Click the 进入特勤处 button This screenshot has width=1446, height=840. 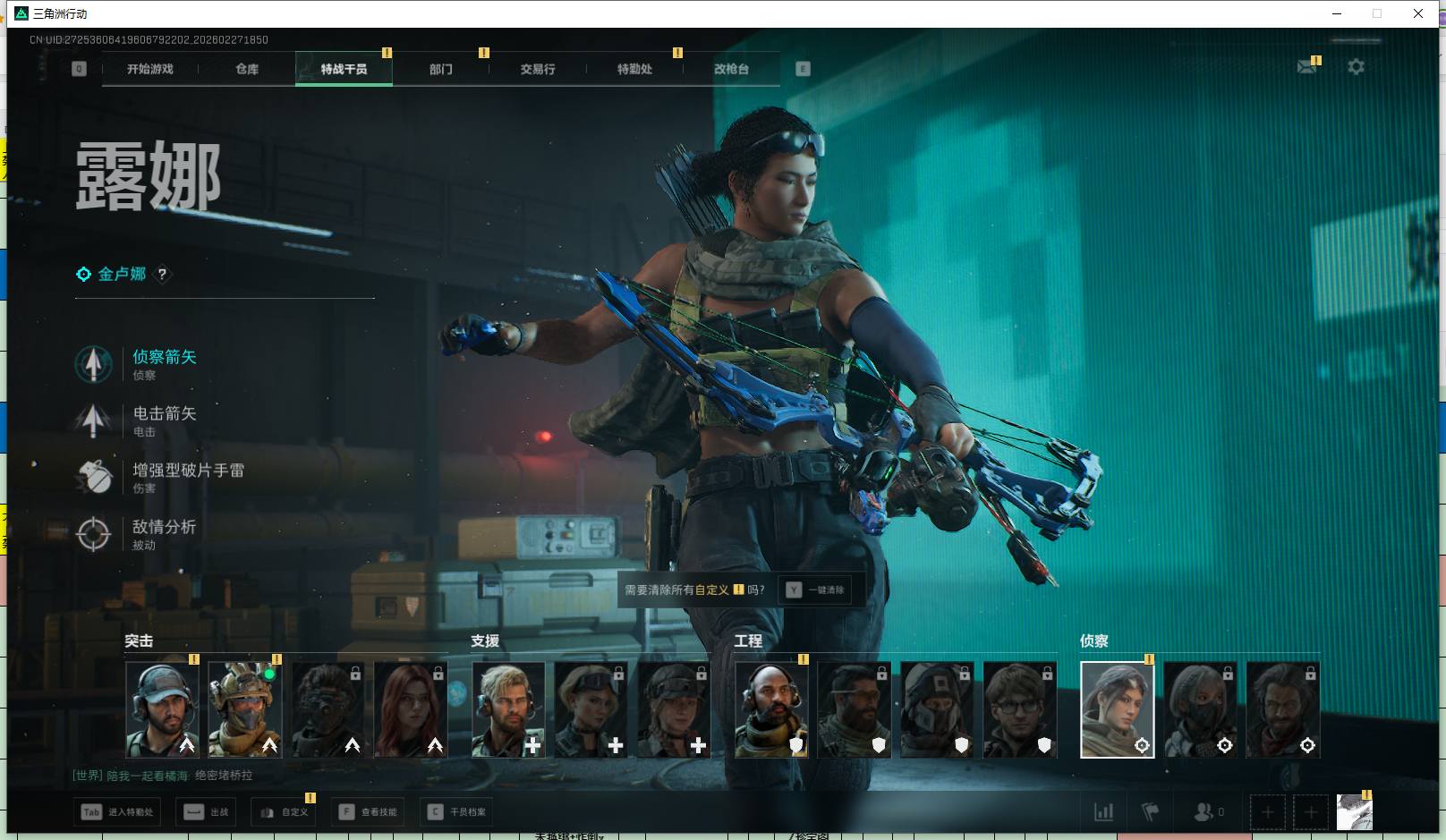(119, 811)
